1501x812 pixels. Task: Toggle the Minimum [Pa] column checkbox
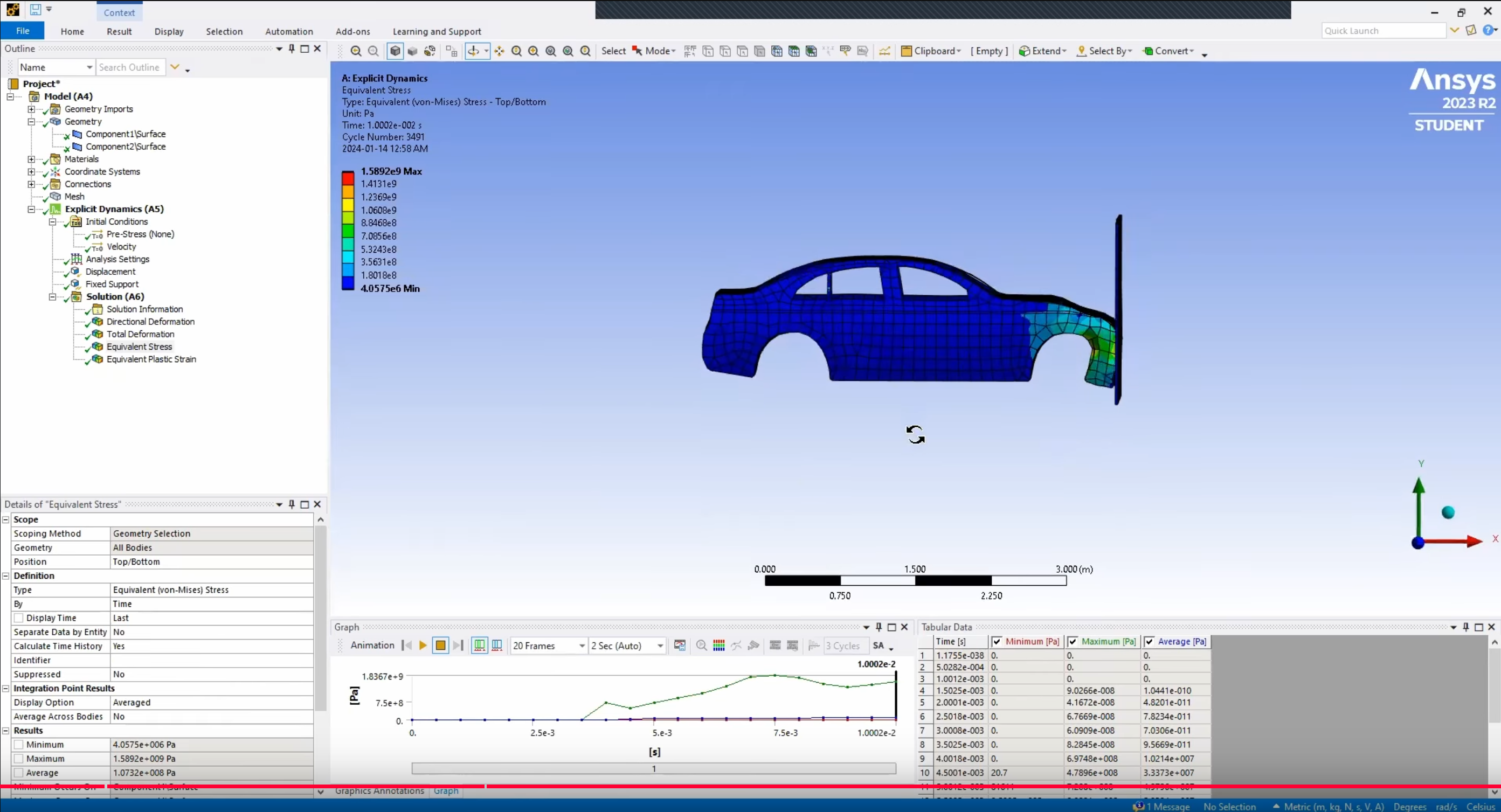pyautogui.click(x=997, y=641)
